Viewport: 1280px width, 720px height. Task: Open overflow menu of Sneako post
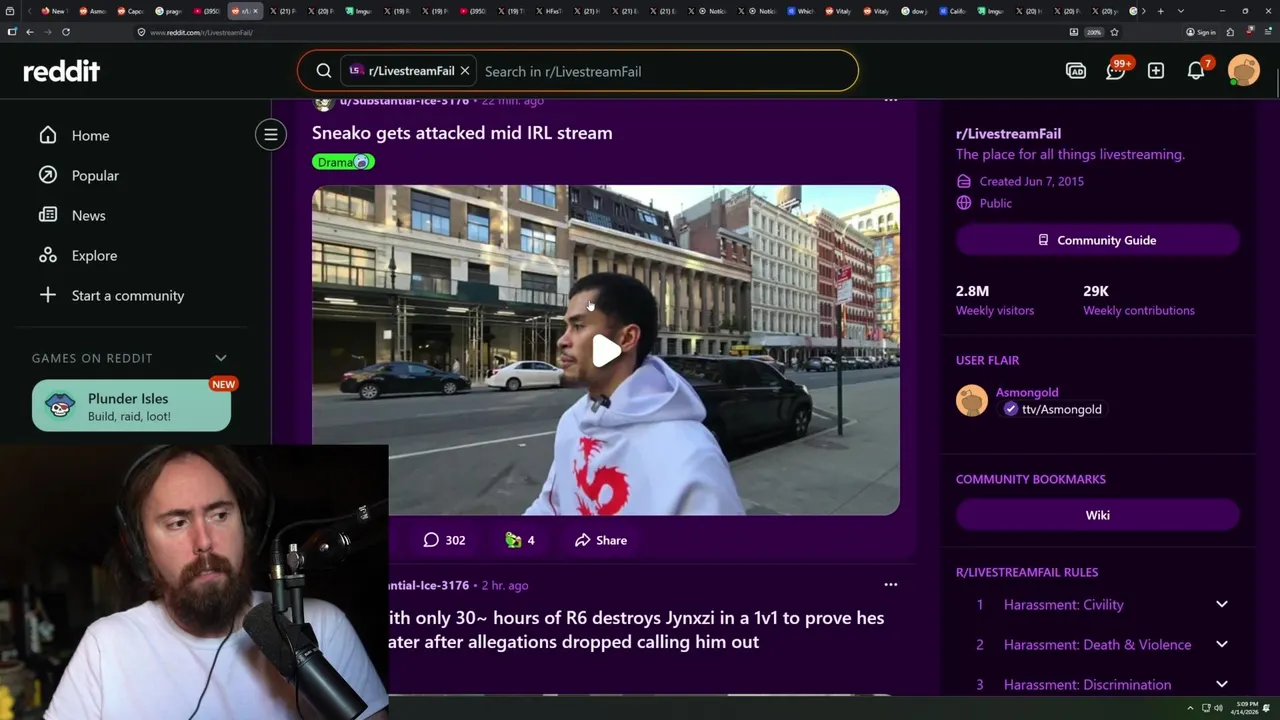coord(891,100)
